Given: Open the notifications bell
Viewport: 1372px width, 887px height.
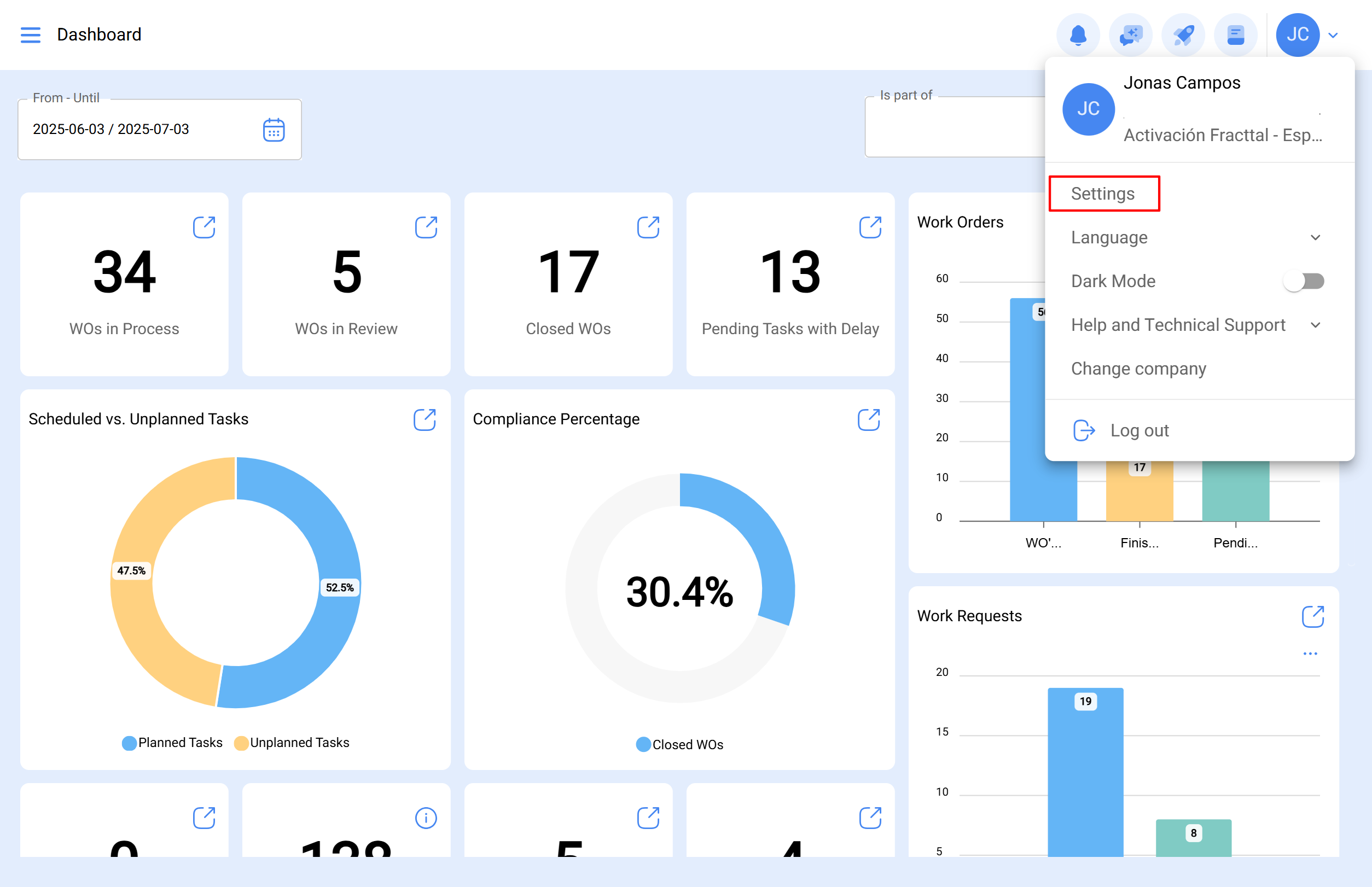Looking at the screenshot, I should 1078,35.
